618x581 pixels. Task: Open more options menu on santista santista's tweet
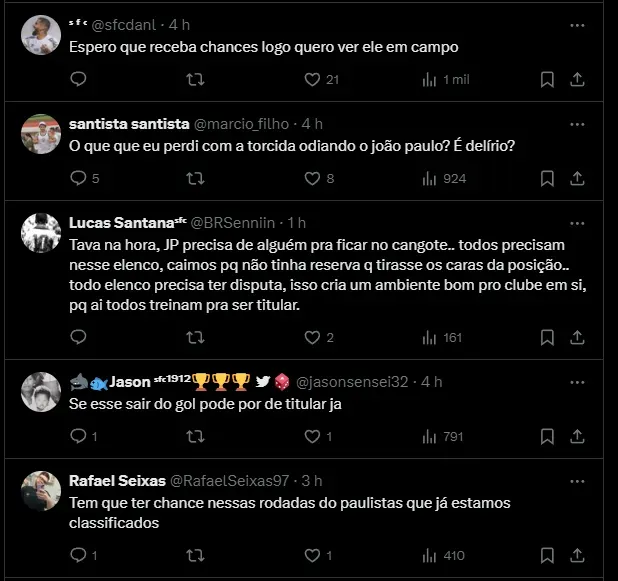click(x=577, y=124)
